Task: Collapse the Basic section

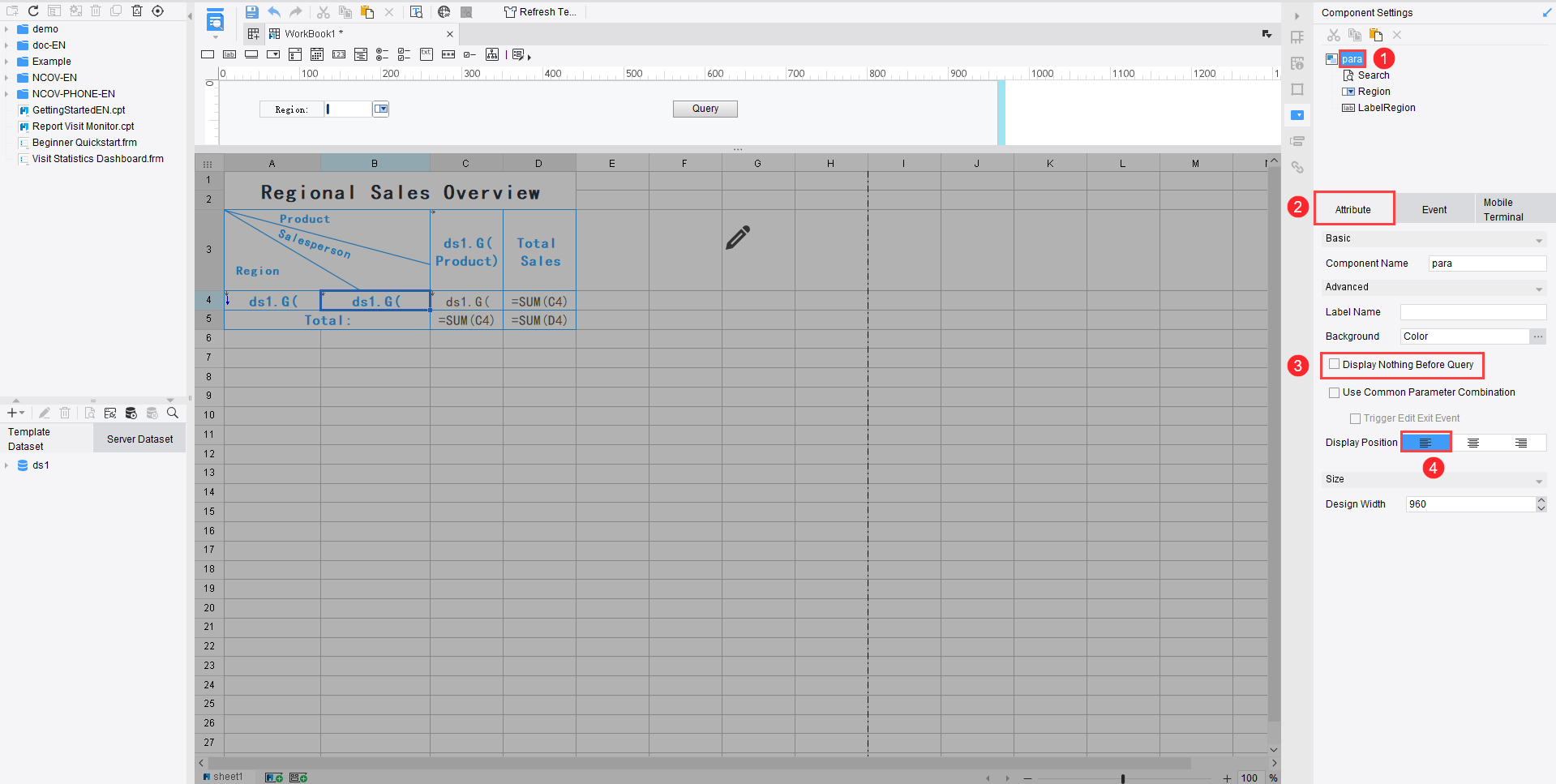Action: coord(1538,241)
